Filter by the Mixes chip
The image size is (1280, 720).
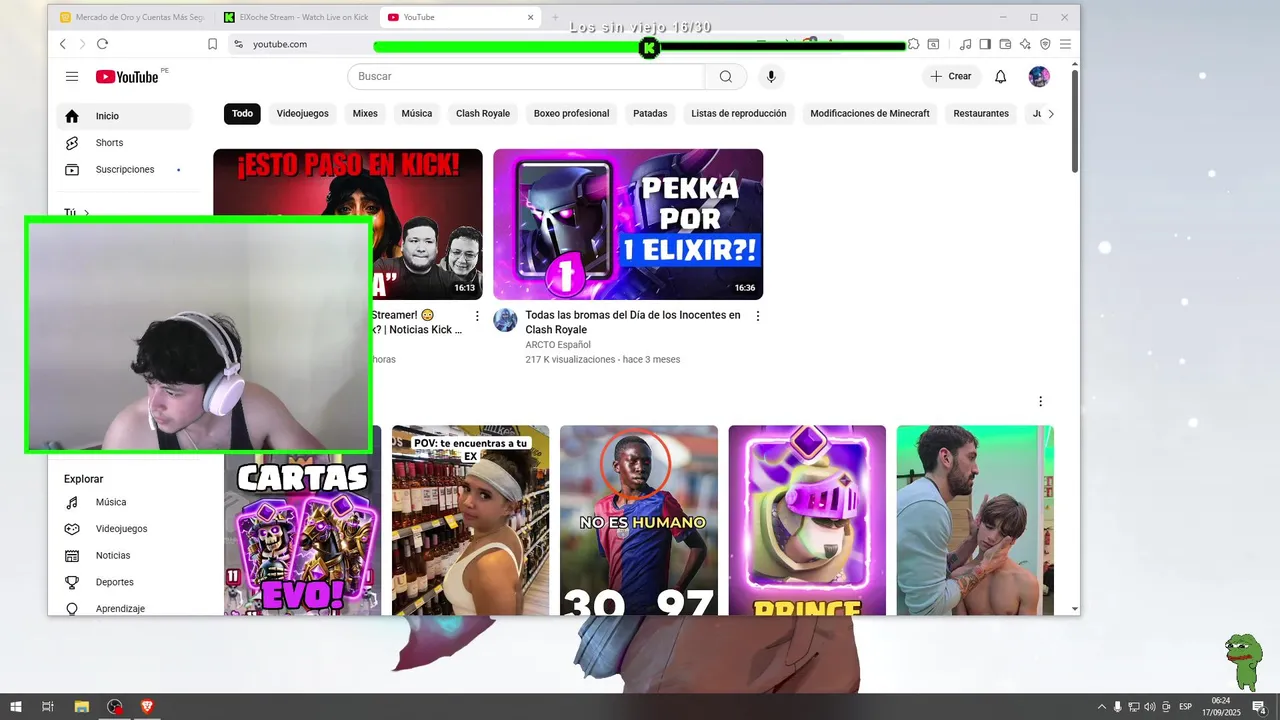pos(365,114)
